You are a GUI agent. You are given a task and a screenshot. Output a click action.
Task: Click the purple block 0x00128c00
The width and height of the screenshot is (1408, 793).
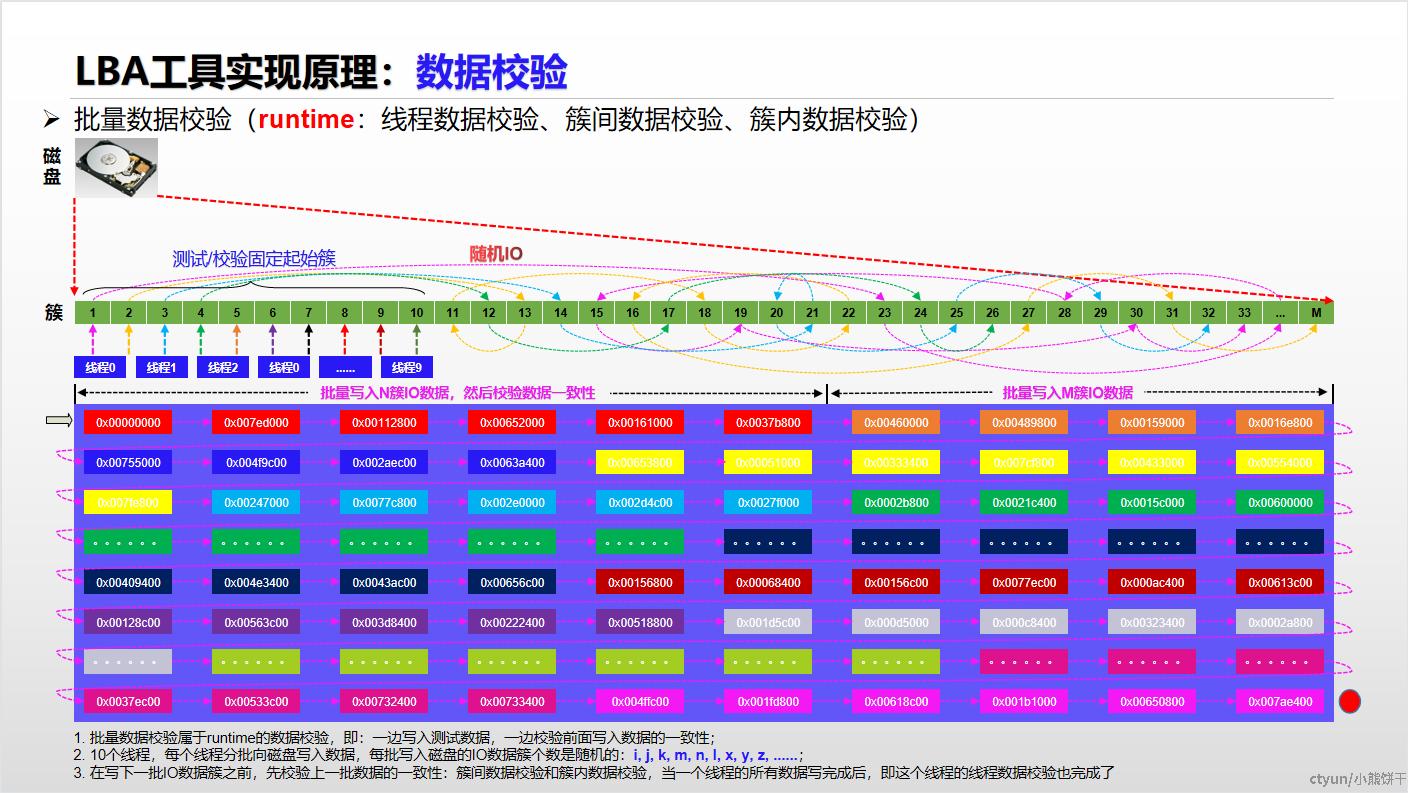point(128,622)
